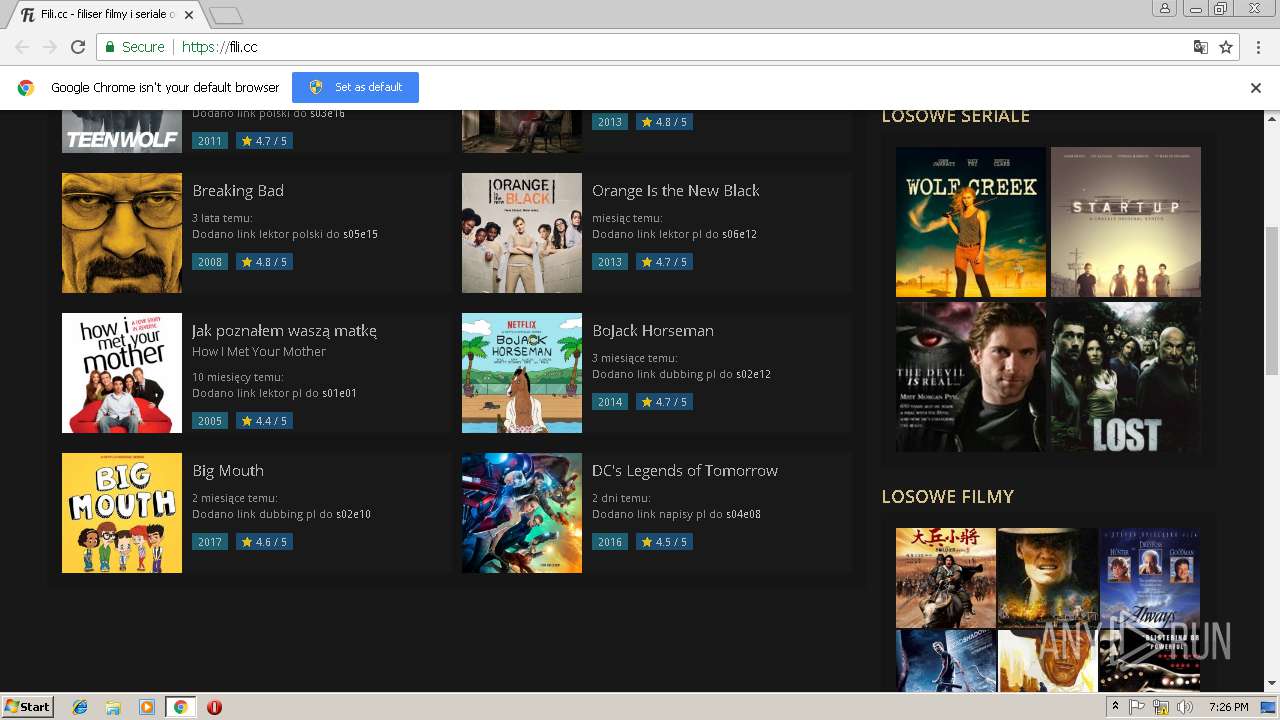Open the Lost random series poster
Screen dimensions: 1280x720
point(1126,377)
